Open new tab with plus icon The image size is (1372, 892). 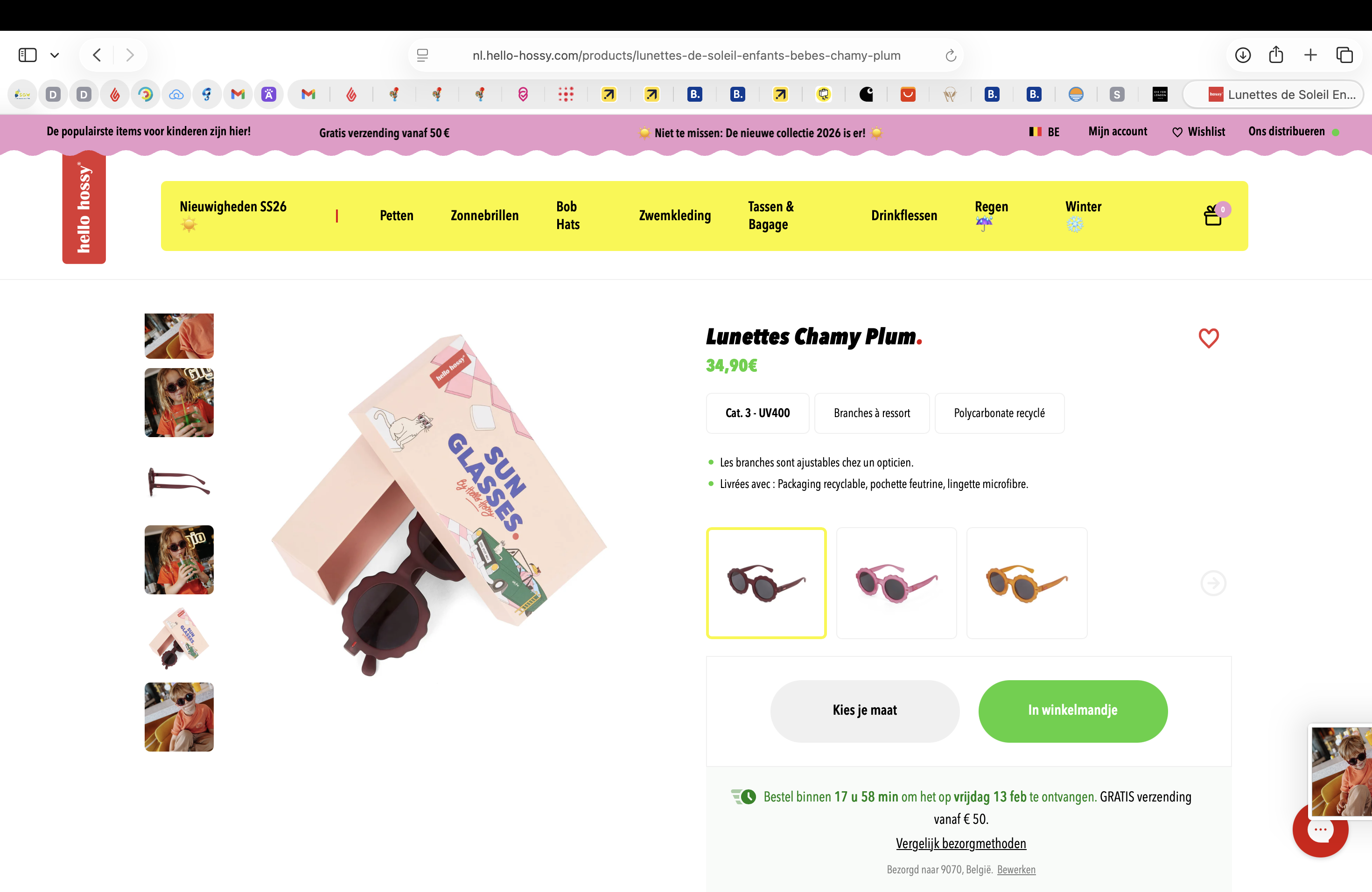[x=1310, y=56]
